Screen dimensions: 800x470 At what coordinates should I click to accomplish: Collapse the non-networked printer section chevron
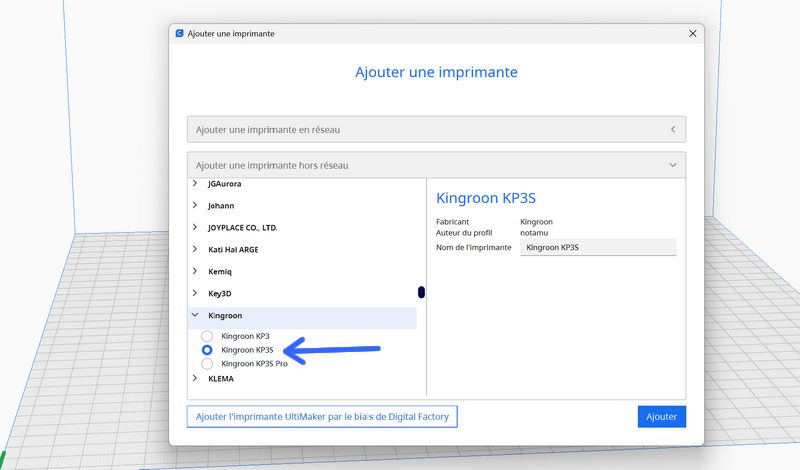pyautogui.click(x=673, y=165)
